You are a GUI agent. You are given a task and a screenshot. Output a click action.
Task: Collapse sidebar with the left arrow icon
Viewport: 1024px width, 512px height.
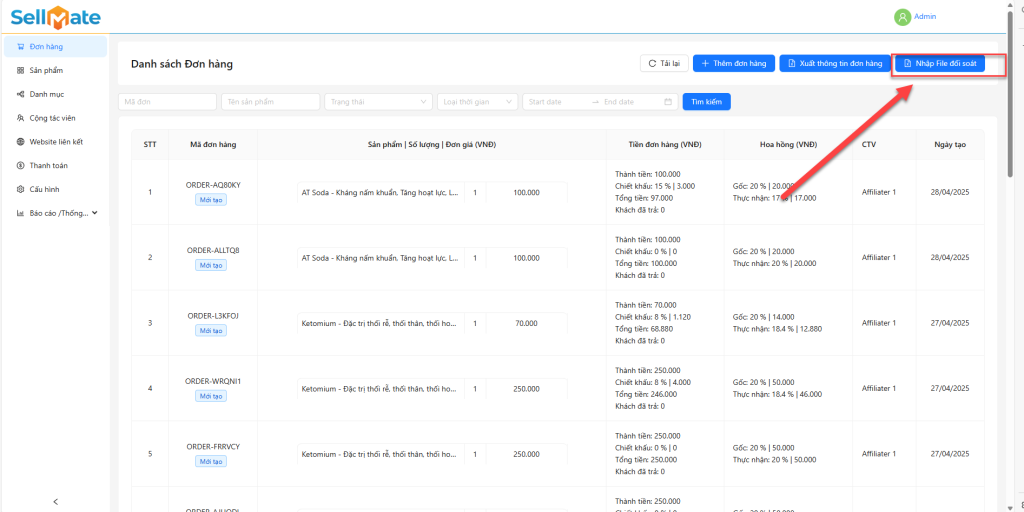tap(55, 501)
